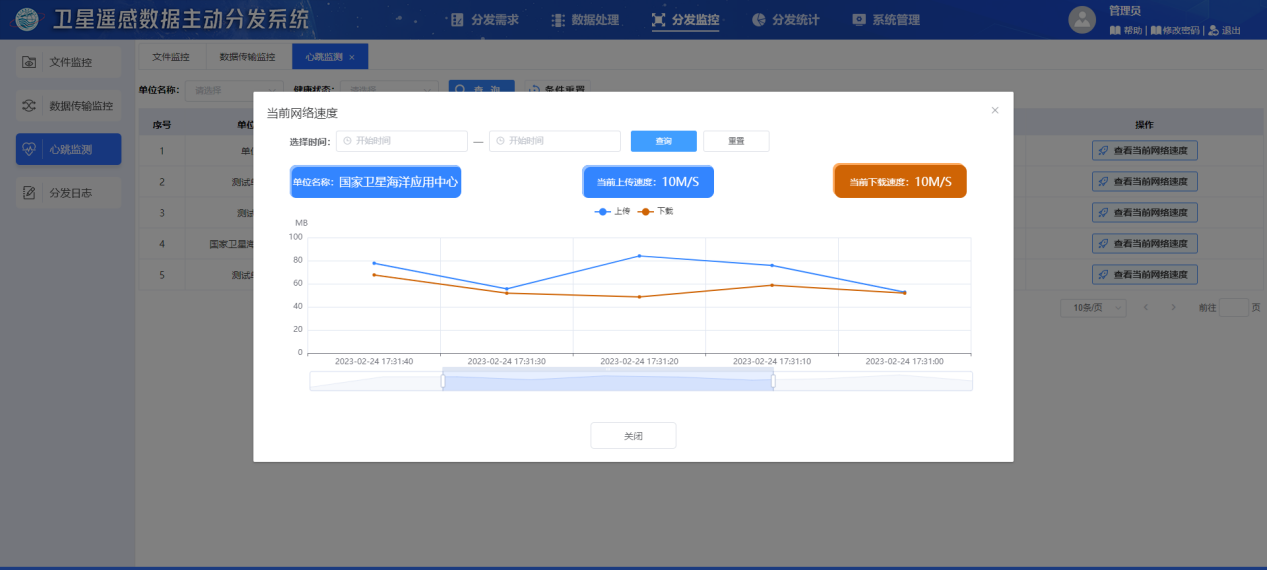Switch to the 文件监控 tab

tap(170, 57)
